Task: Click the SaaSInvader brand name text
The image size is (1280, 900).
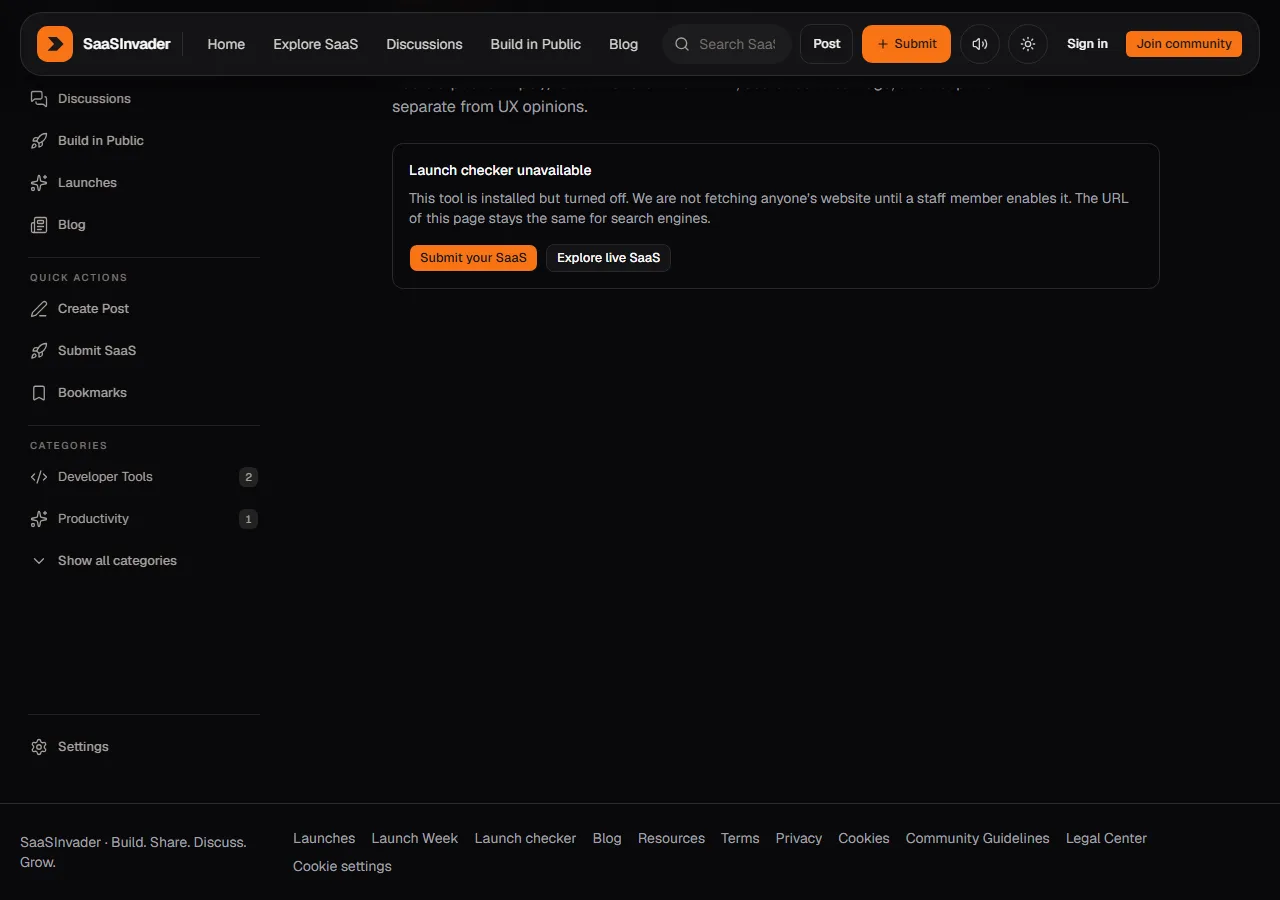Action: tap(127, 44)
